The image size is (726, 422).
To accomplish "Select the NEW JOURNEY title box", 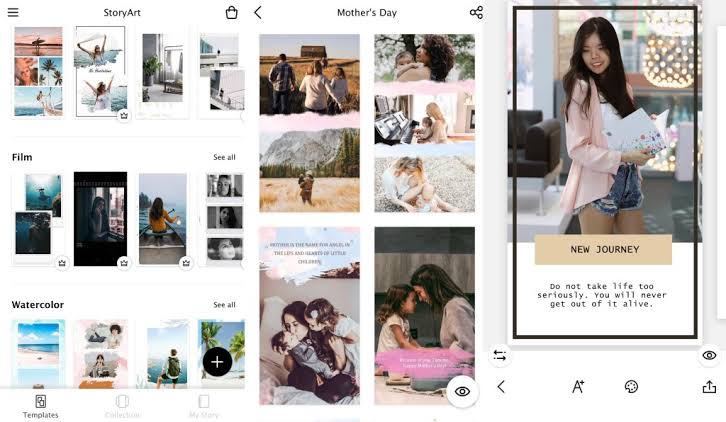I will point(603,250).
